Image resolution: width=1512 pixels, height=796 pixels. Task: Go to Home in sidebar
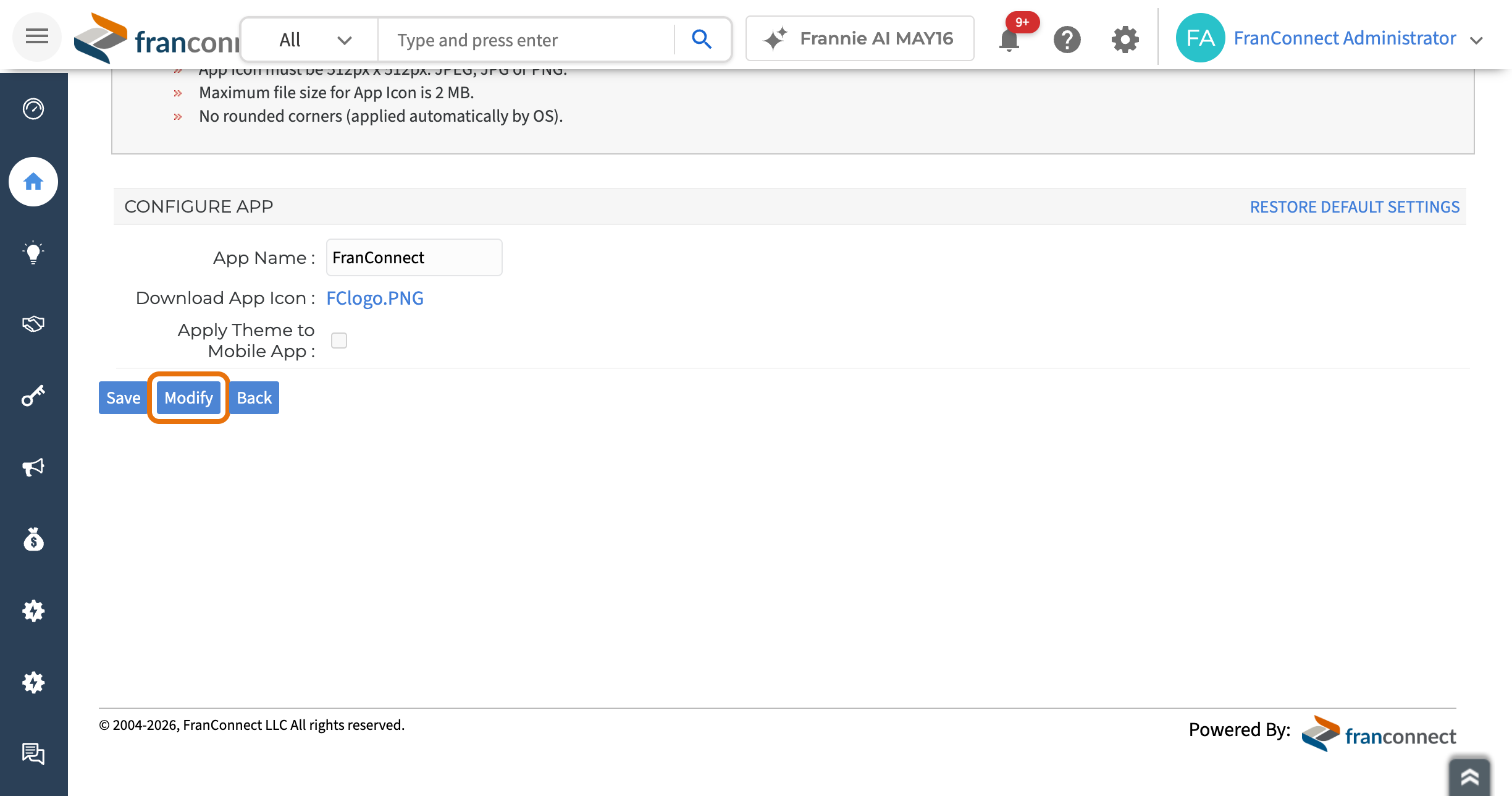click(x=33, y=182)
